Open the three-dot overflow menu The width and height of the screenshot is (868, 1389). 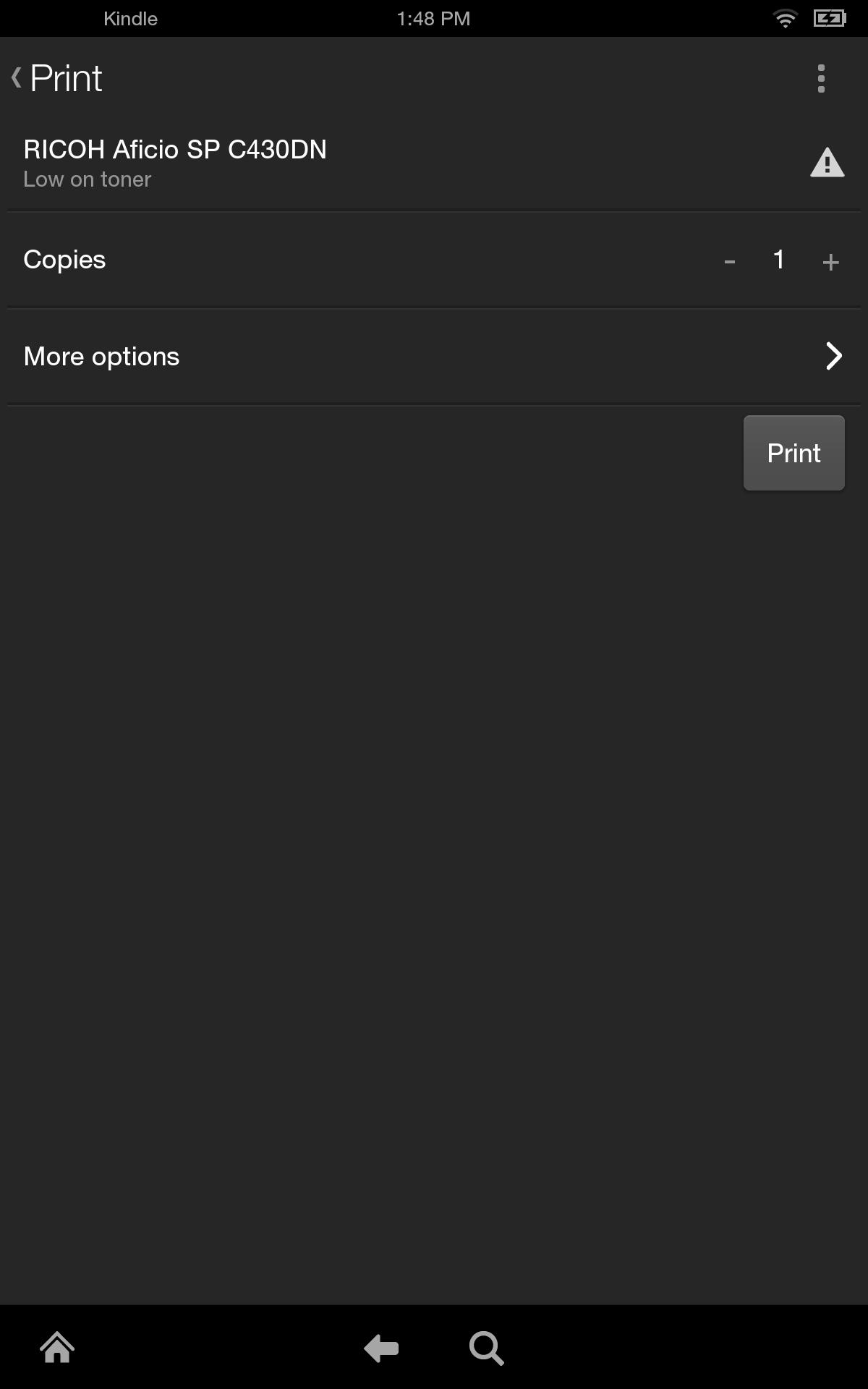[821, 78]
